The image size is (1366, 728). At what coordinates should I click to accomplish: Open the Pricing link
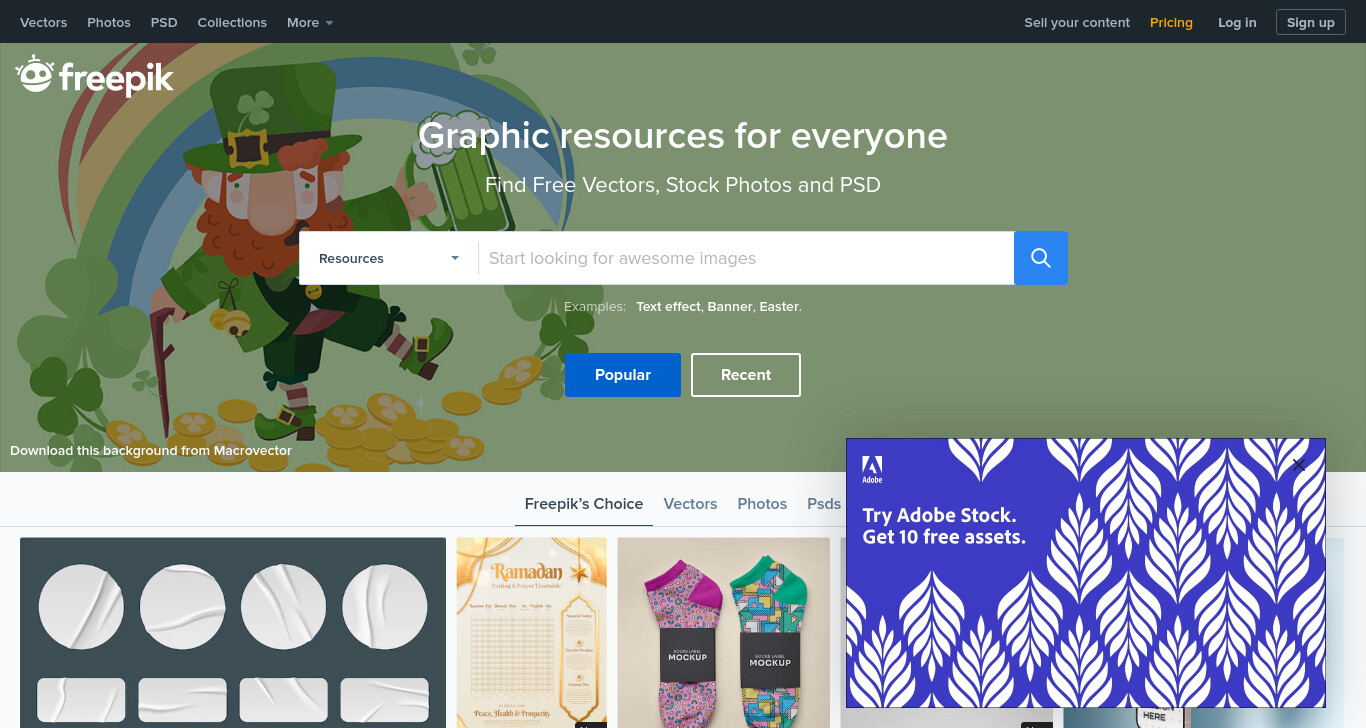tap(1171, 22)
